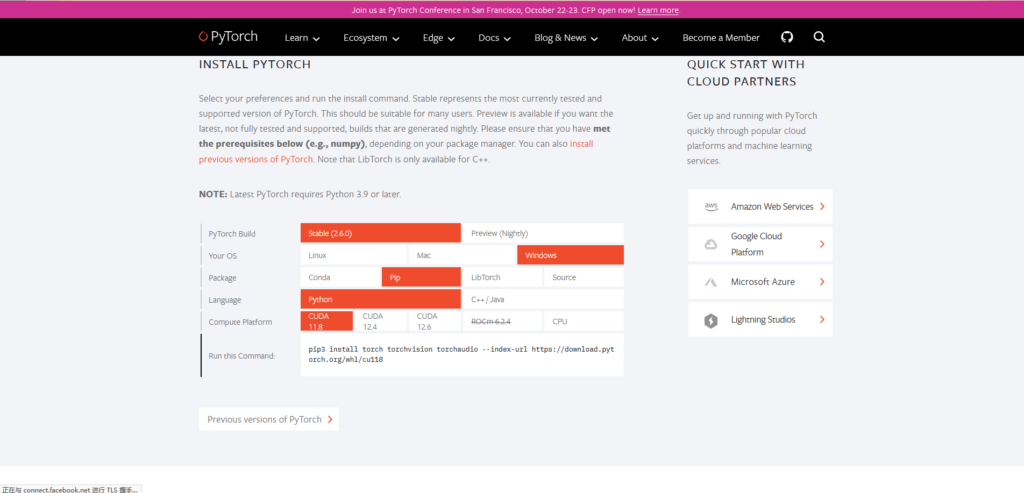Open the Become a Member page
This screenshot has width=1024, height=493.
pyautogui.click(x=720, y=38)
